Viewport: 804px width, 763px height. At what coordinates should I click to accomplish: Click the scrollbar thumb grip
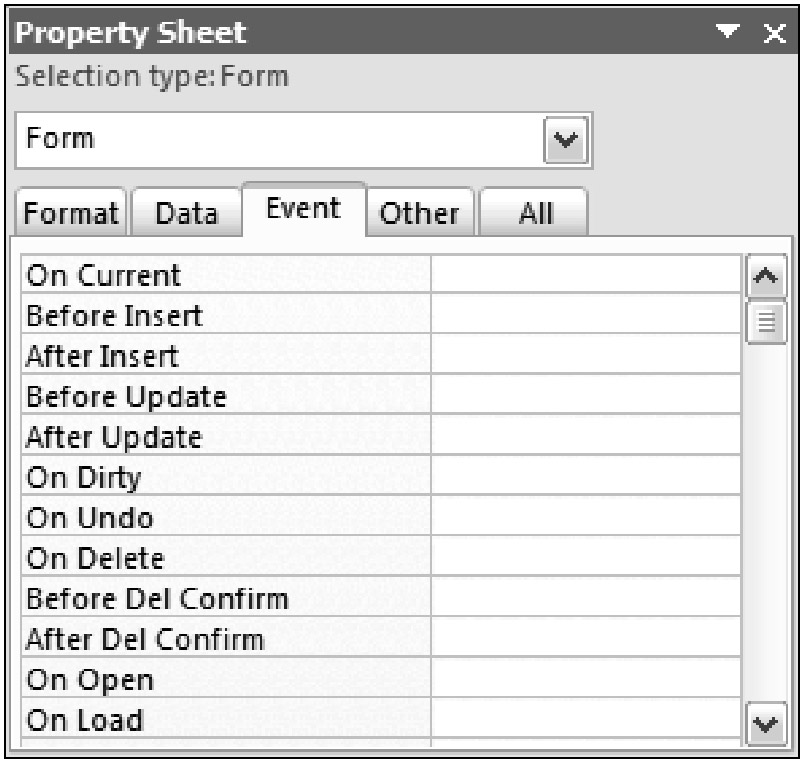766,319
